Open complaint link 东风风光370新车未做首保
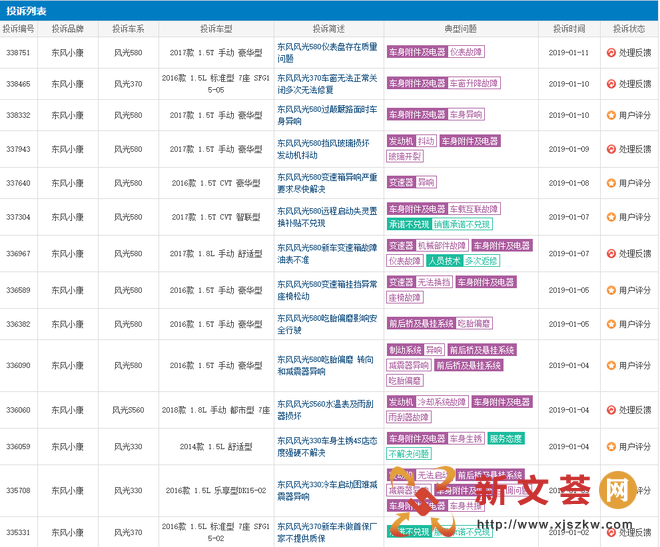This screenshot has height=547, width=660. click(x=327, y=532)
